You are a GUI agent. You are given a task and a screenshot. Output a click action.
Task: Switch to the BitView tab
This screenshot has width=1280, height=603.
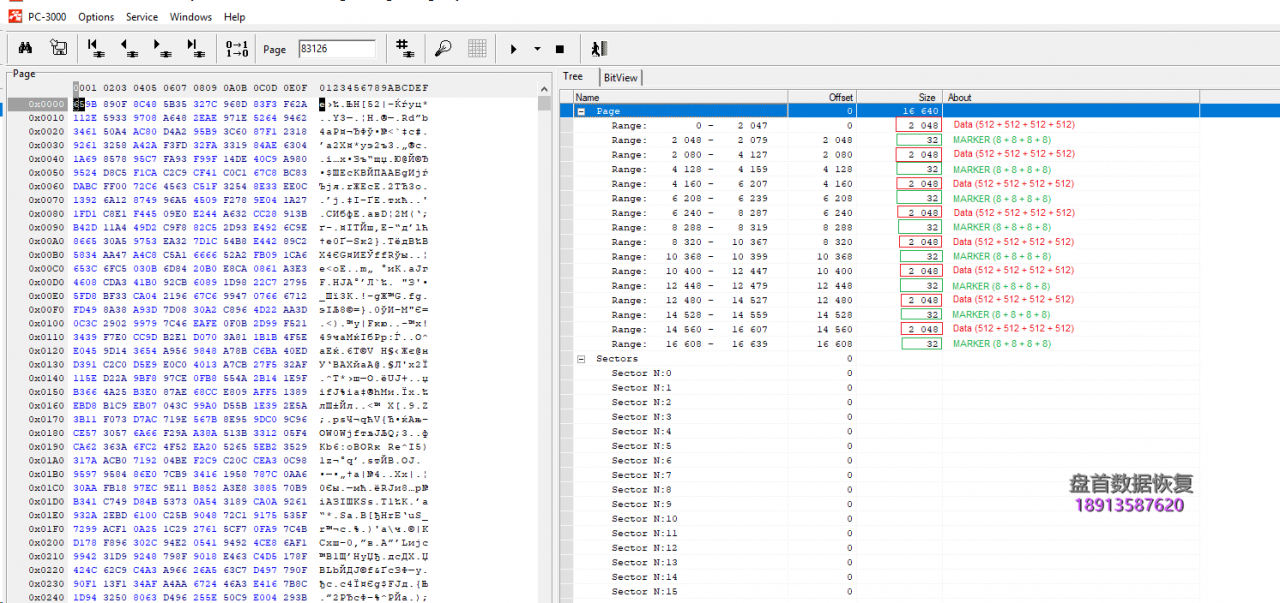pyautogui.click(x=620, y=77)
